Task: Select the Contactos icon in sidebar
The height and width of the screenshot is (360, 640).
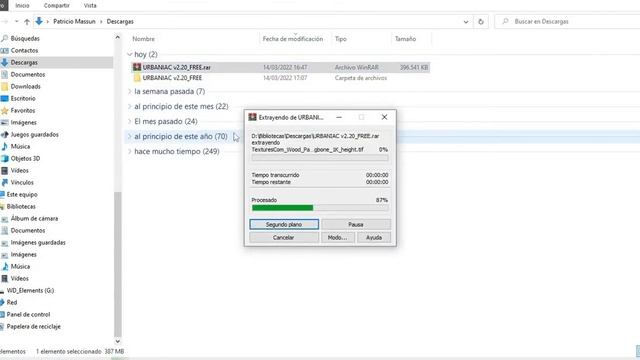Action: [x=4, y=51]
